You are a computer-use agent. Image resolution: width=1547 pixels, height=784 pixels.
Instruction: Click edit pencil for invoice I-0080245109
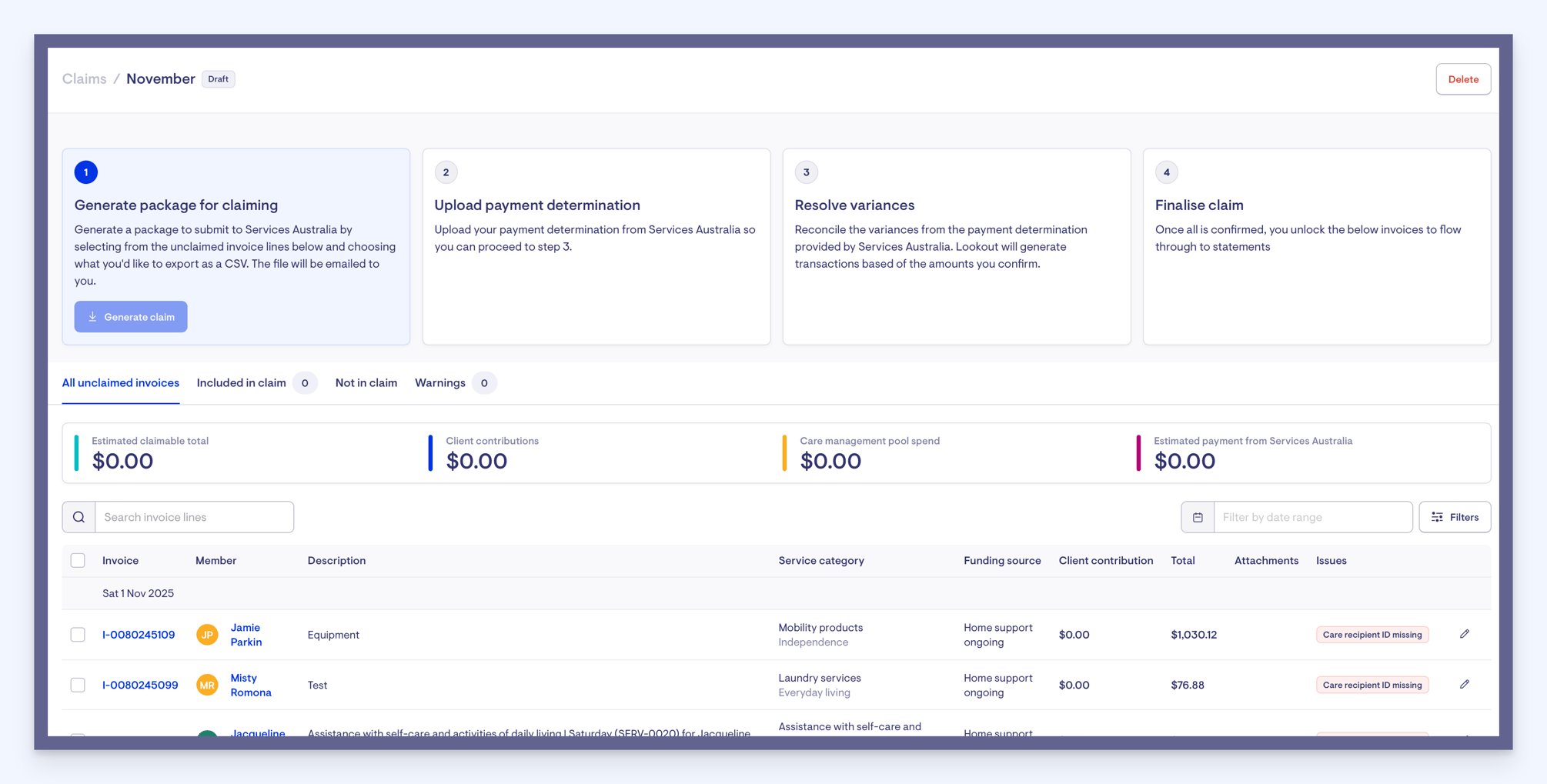pyautogui.click(x=1464, y=634)
